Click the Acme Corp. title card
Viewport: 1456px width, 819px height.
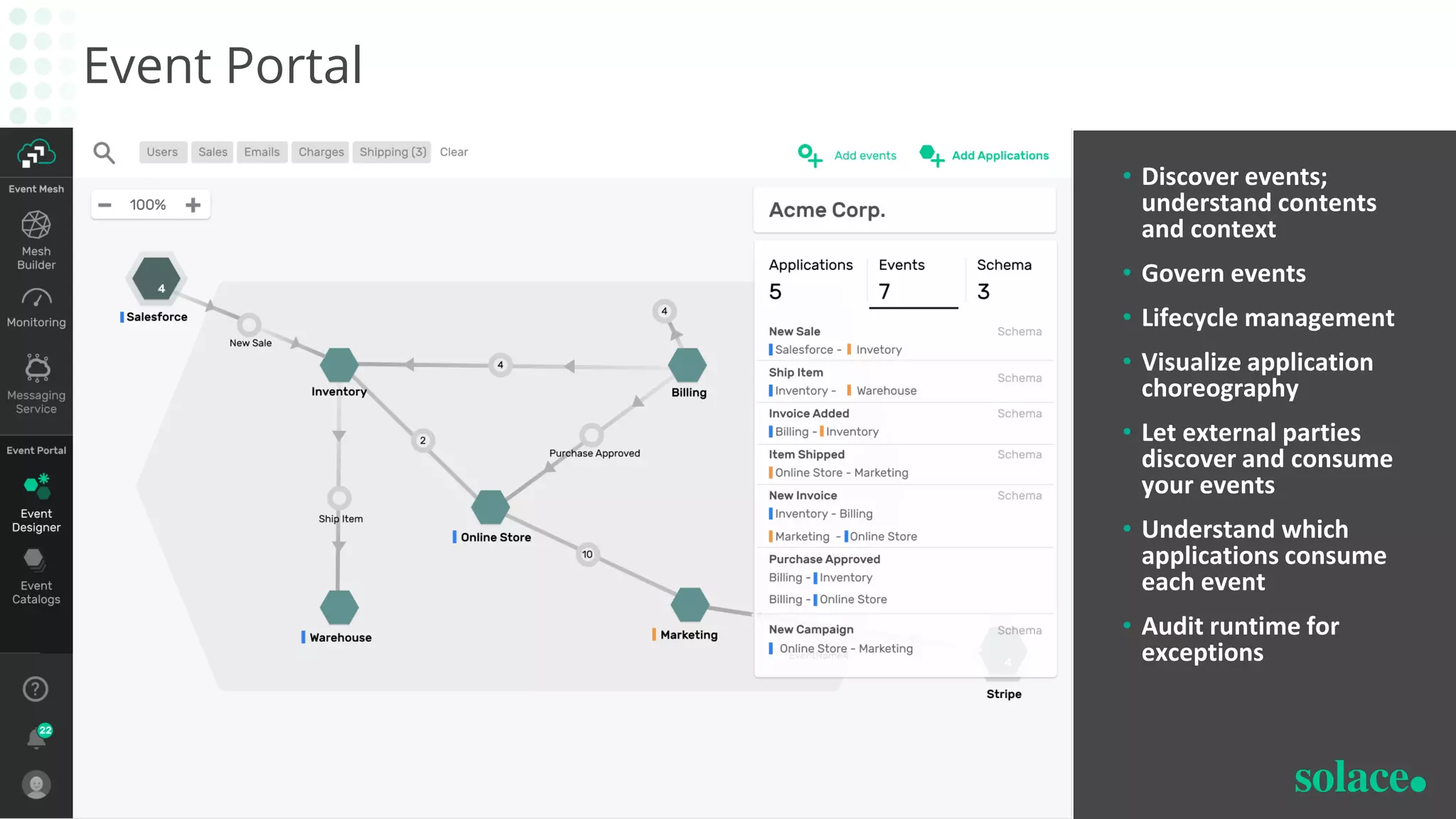904,210
